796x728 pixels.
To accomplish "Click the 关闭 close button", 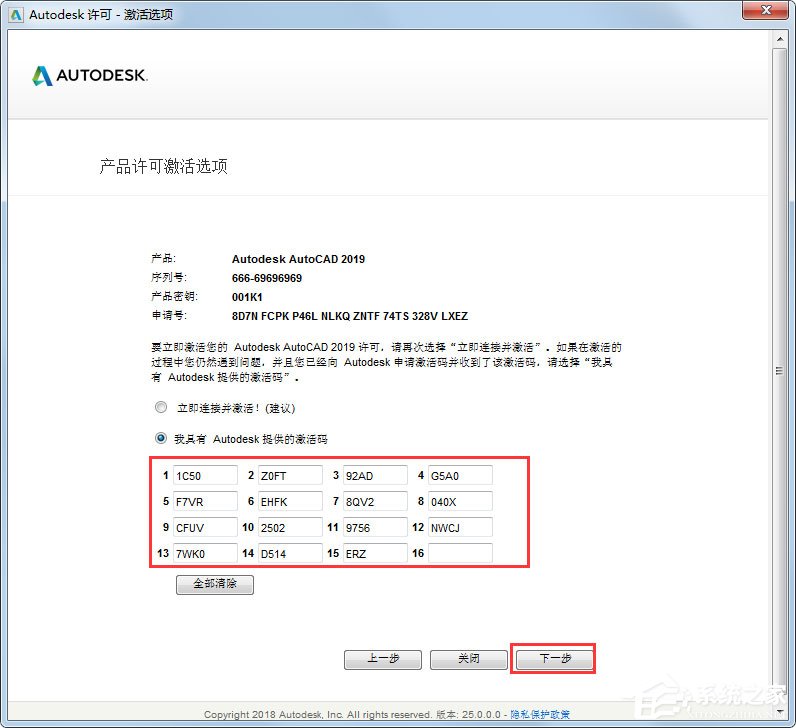I will 469,659.
